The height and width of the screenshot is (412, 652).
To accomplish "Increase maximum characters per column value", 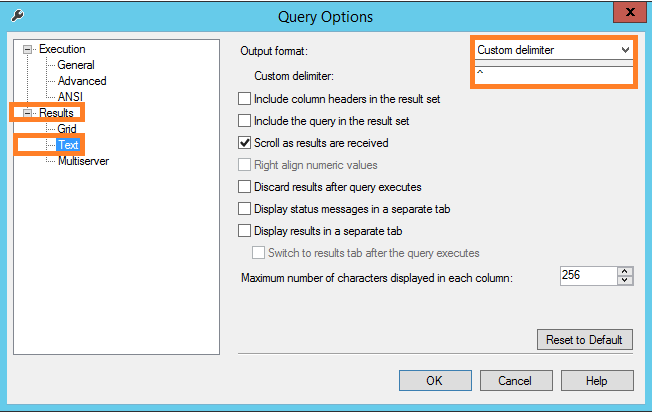I will tap(625, 271).
